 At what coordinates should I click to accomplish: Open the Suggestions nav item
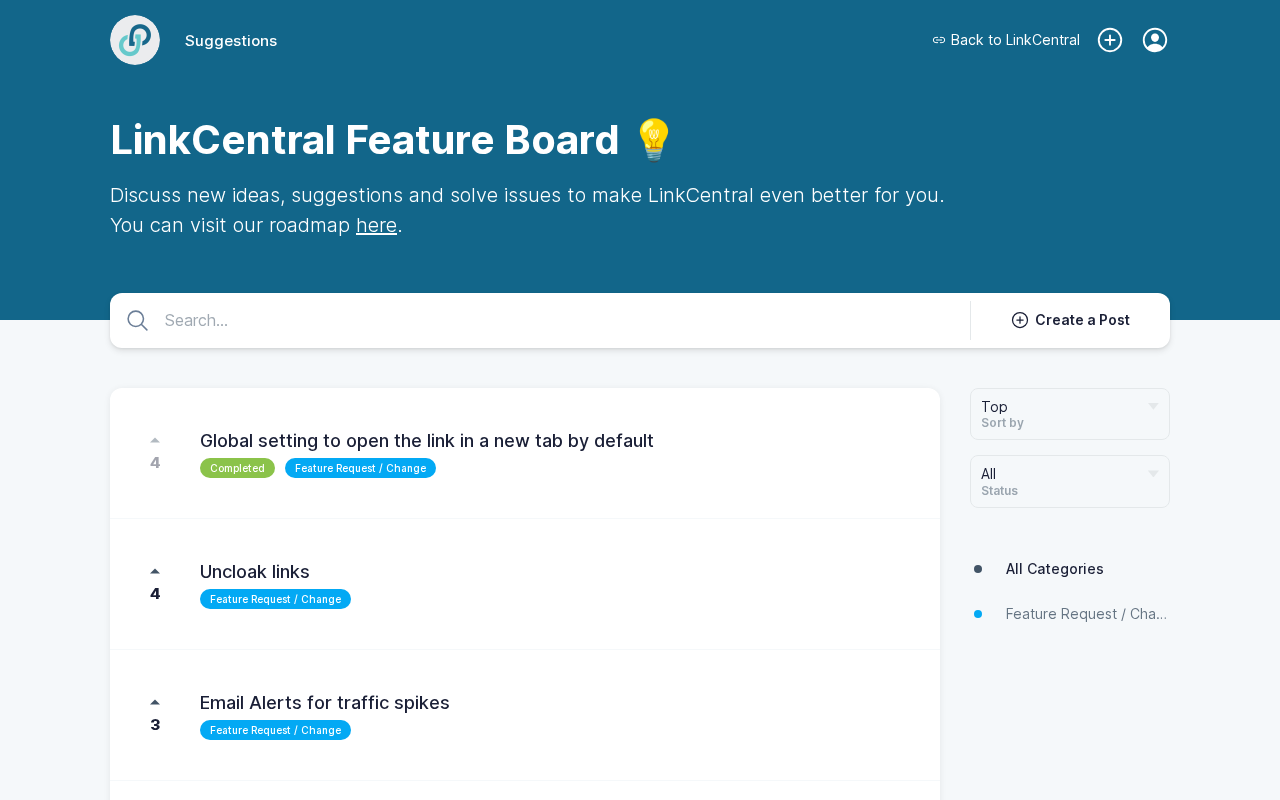point(231,41)
